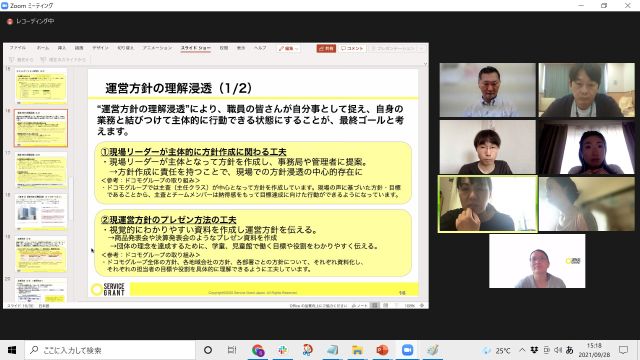Open Slack from the taskbar

[282, 350]
